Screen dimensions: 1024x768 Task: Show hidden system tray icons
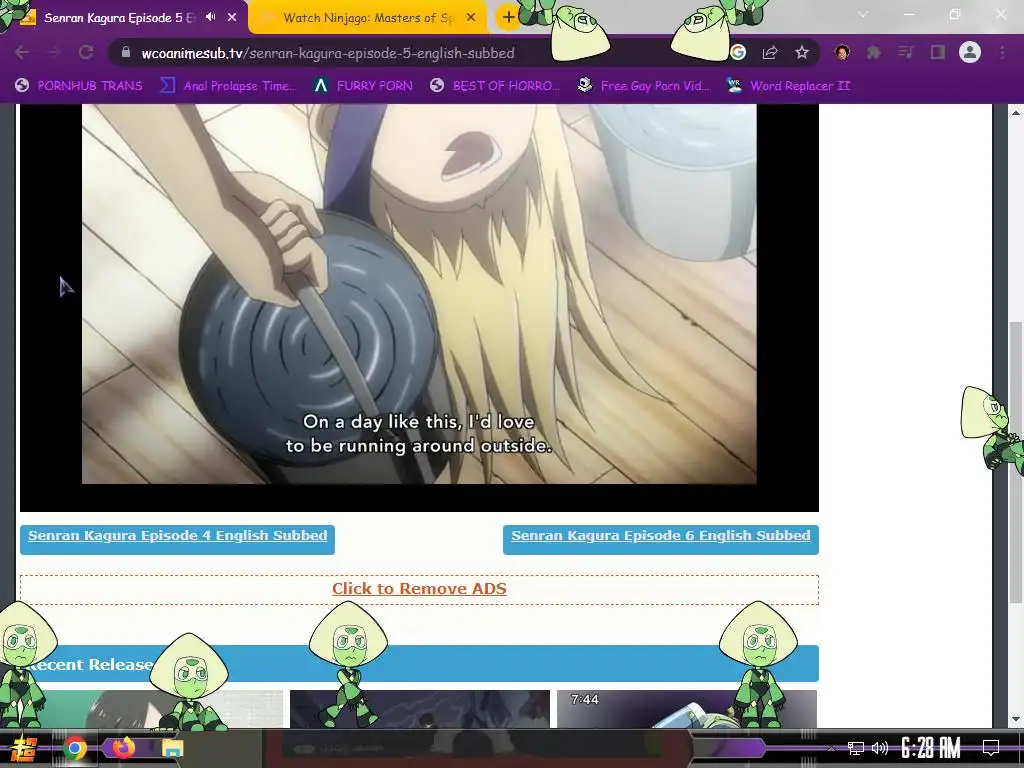[x=831, y=748]
